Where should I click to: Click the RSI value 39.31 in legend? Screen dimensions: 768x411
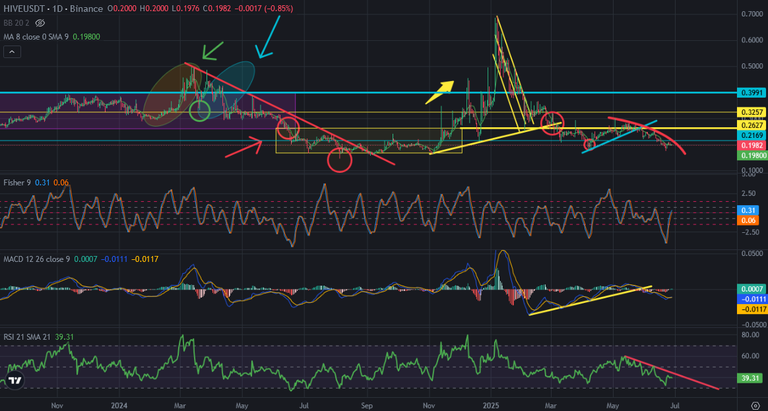coord(66,337)
